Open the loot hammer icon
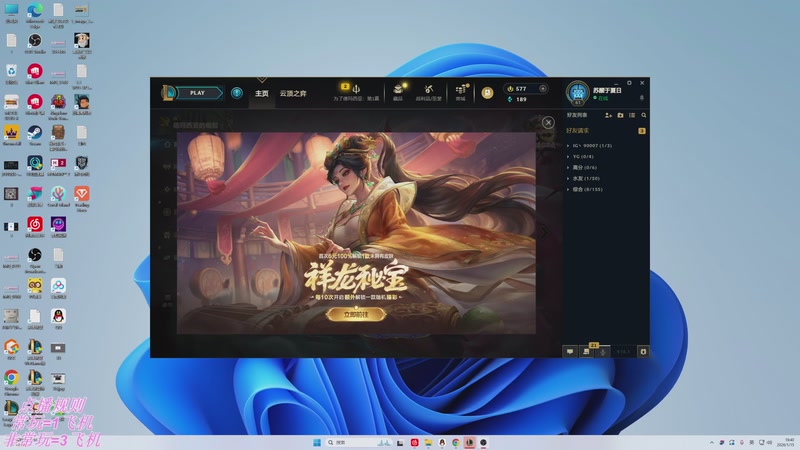This screenshot has height=450, width=800. [x=429, y=89]
